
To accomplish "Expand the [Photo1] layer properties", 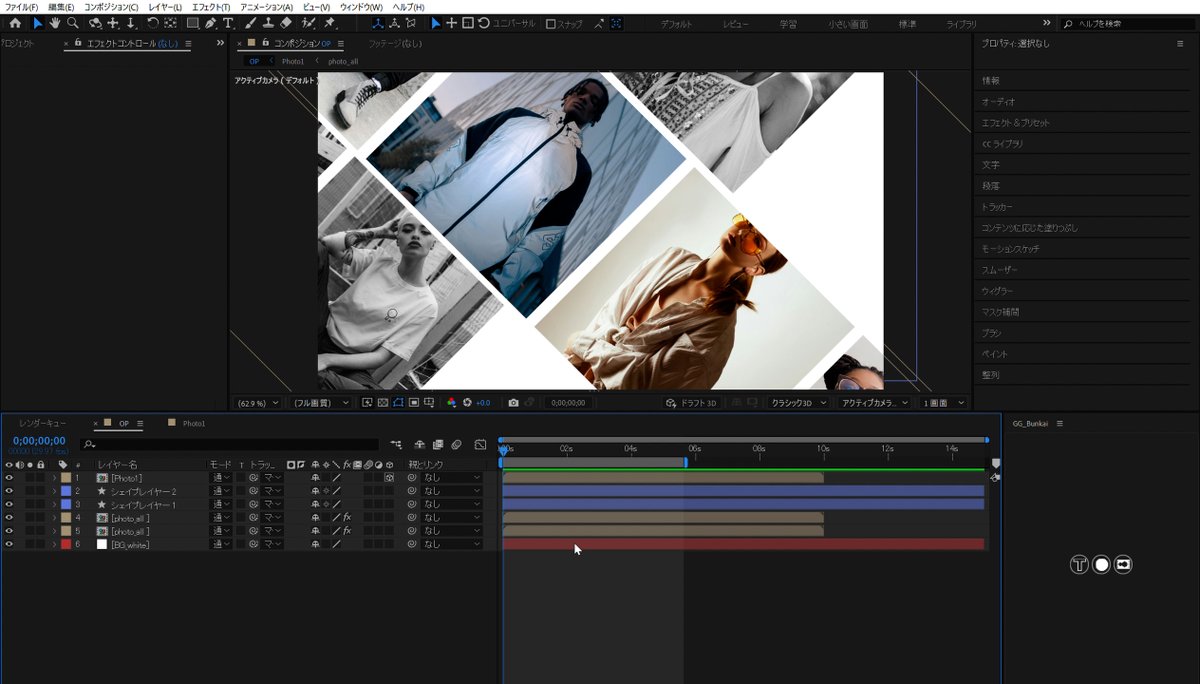I will (54, 478).
